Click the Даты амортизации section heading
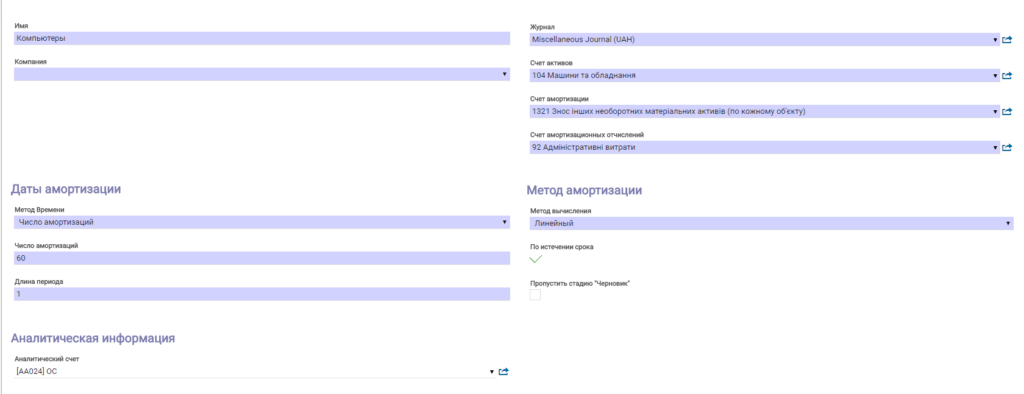The height and width of the screenshot is (394, 1024). (x=66, y=189)
